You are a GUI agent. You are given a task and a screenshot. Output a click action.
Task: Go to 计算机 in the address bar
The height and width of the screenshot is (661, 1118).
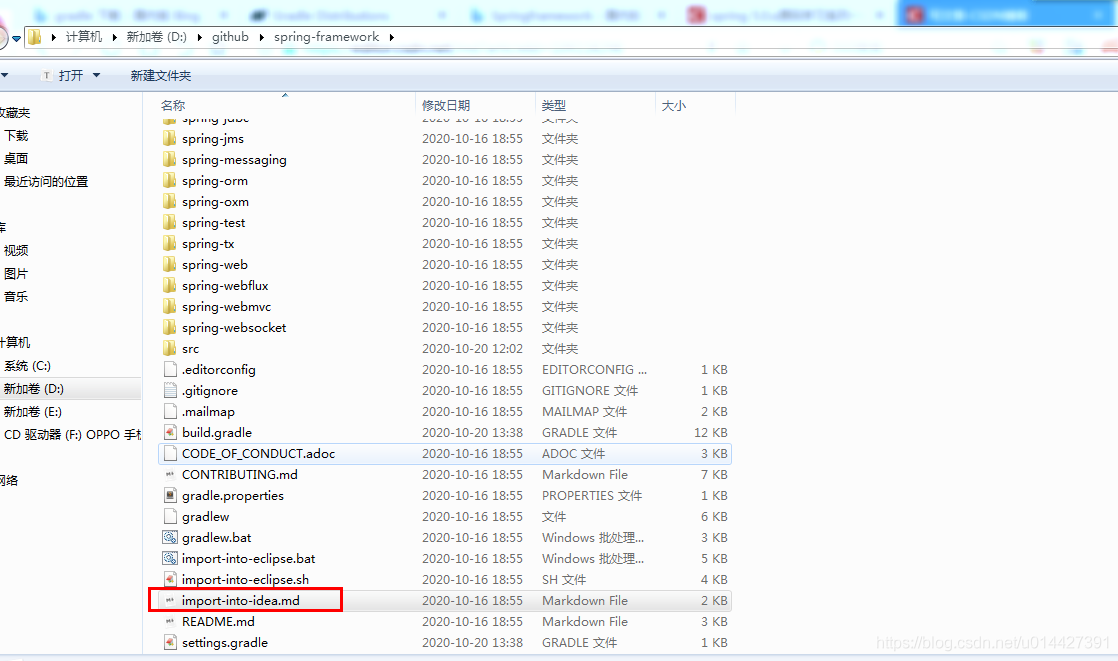[84, 37]
